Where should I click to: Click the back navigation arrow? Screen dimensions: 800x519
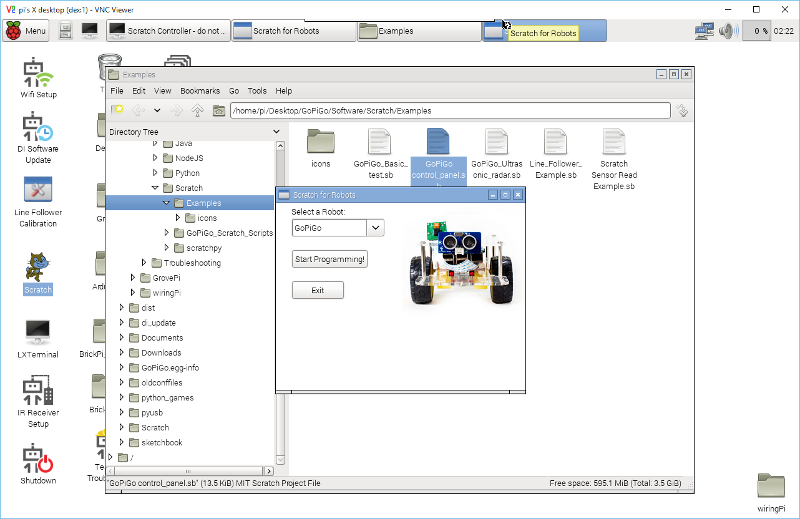pyautogui.click(x=138, y=110)
